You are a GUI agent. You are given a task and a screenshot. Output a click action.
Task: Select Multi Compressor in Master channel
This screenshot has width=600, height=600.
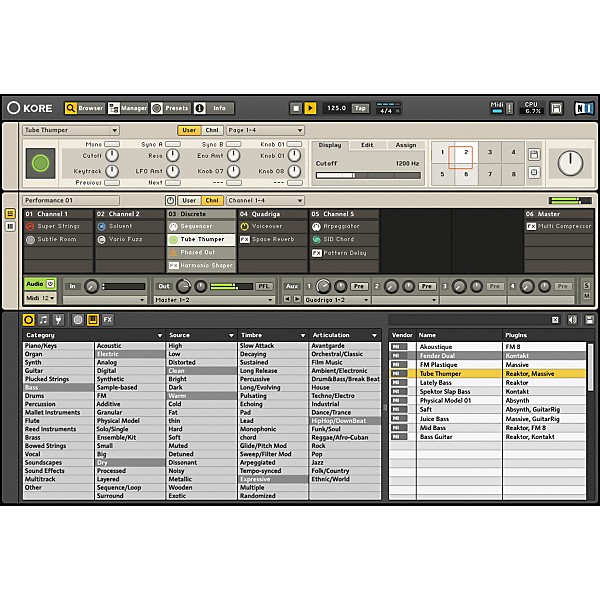pos(559,227)
